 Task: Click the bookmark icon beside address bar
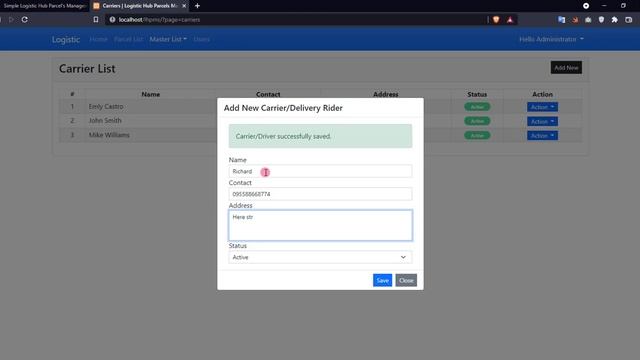tap(96, 20)
